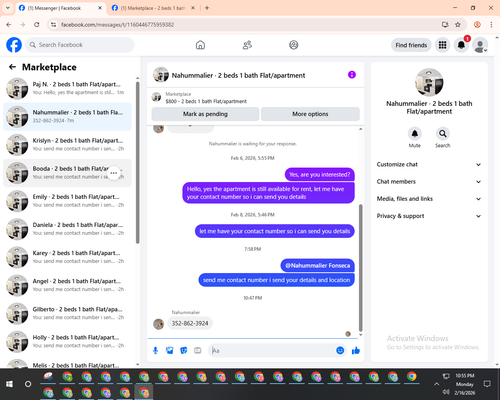This screenshot has width=500, height=400.
Task: Open the tab search dropdown arrow
Action: pyautogui.click(x=8, y=8)
